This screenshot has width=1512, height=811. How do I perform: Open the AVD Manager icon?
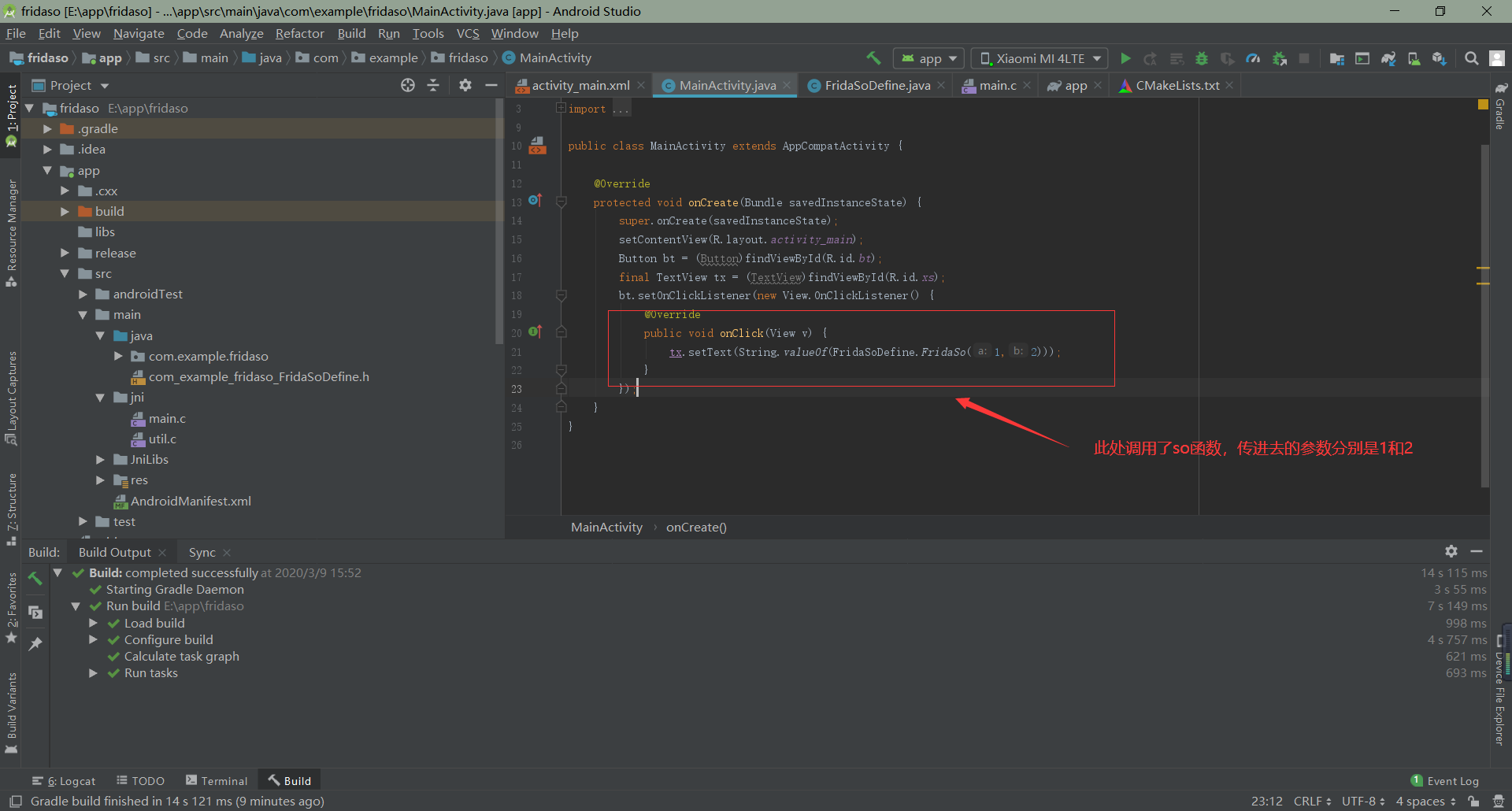1414,58
